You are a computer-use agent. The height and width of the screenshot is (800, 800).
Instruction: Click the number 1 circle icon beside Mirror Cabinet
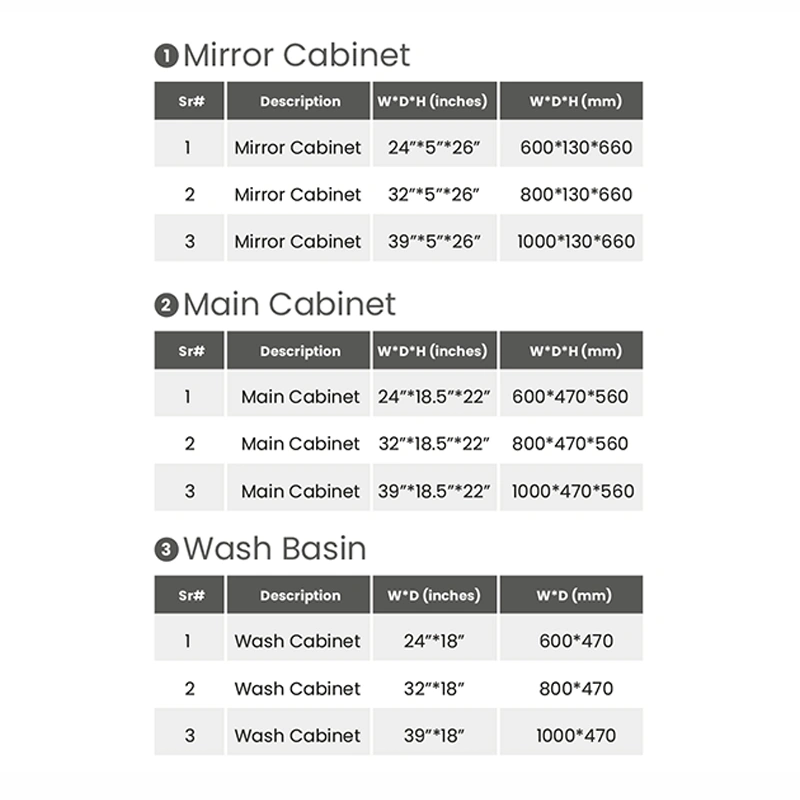(x=166, y=56)
